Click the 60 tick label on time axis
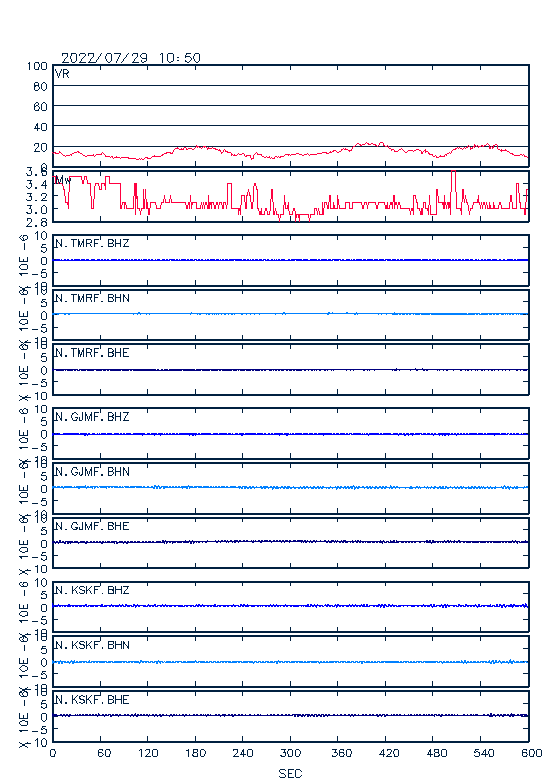This screenshot has width=554, height=781. pyautogui.click(x=104, y=753)
